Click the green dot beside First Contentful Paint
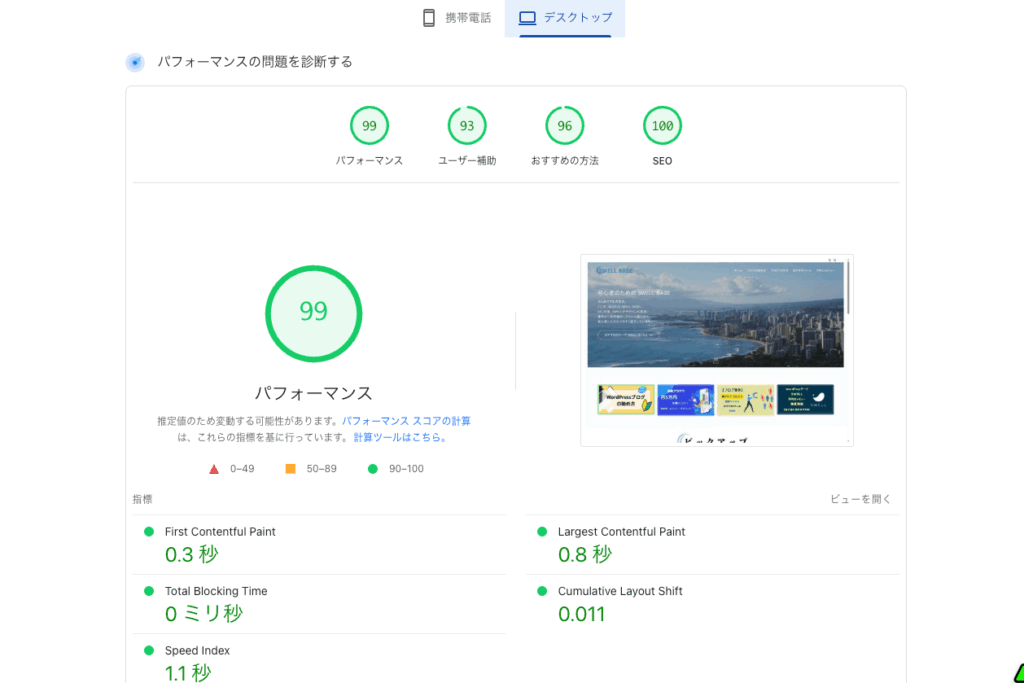 pos(150,532)
